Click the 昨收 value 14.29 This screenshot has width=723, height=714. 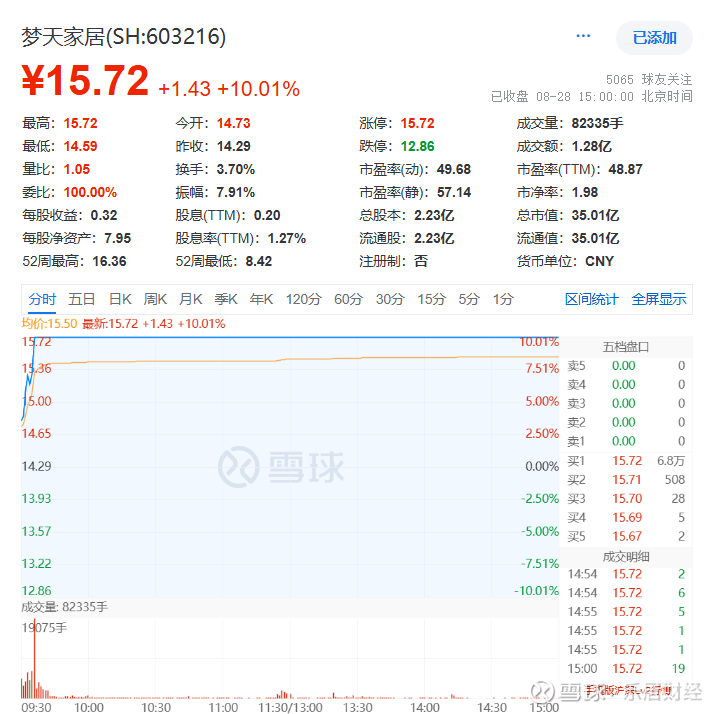(233, 147)
